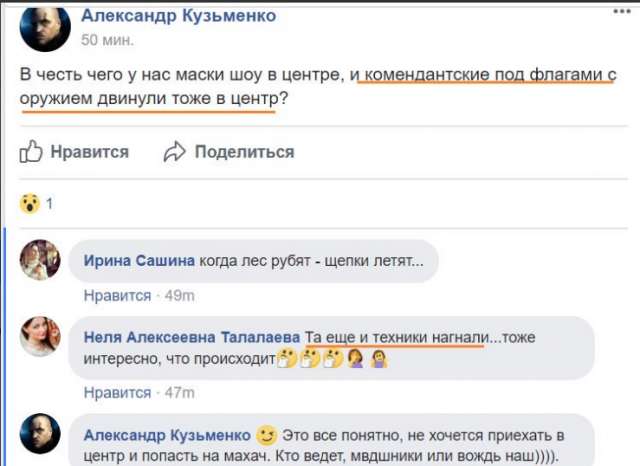Click the thumbs-up icon under the post
The height and width of the screenshot is (466, 640).
[31, 152]
